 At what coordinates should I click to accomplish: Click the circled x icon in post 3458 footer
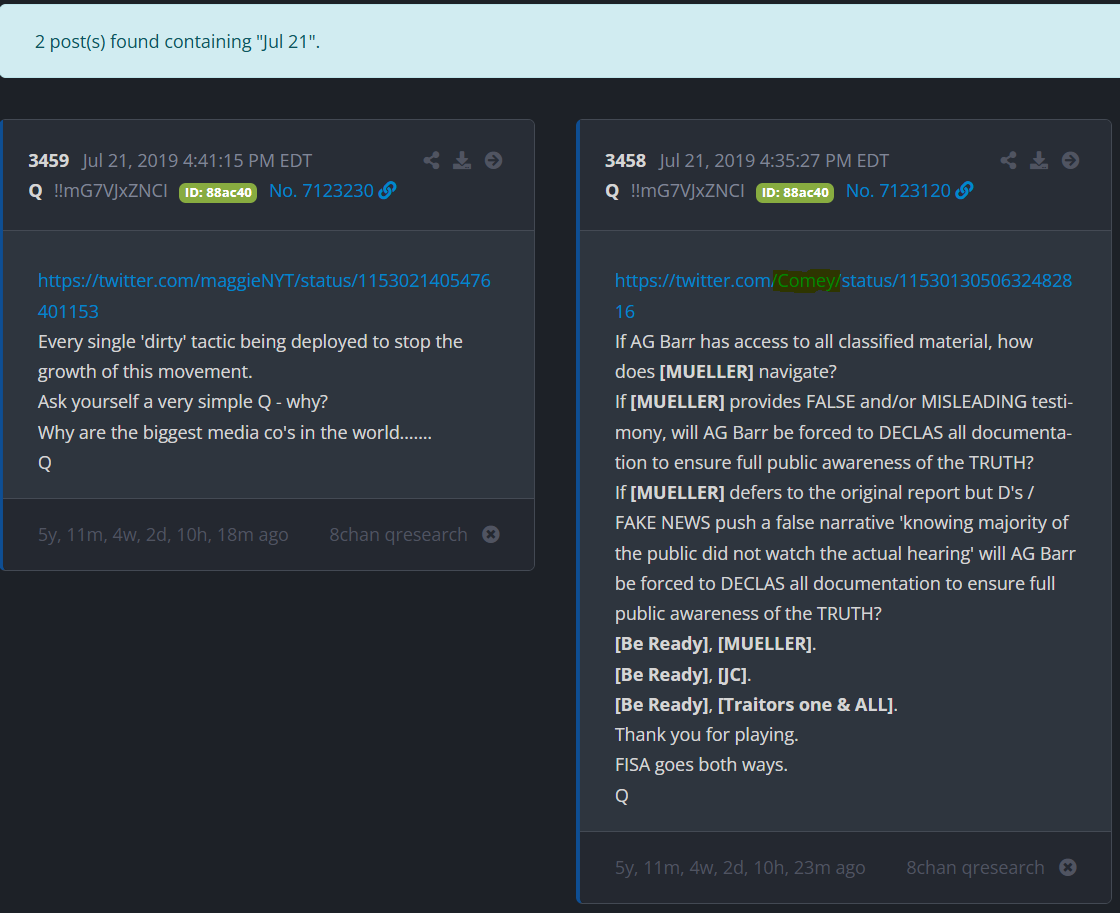1068,867
